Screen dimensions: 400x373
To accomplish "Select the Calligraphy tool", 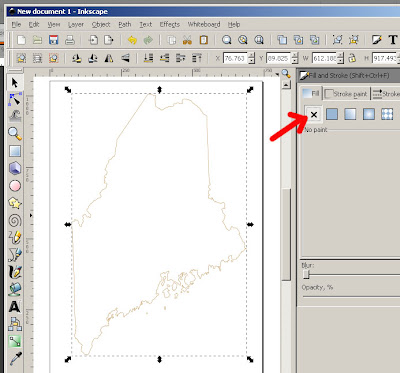I will click(x=15, y=272).
